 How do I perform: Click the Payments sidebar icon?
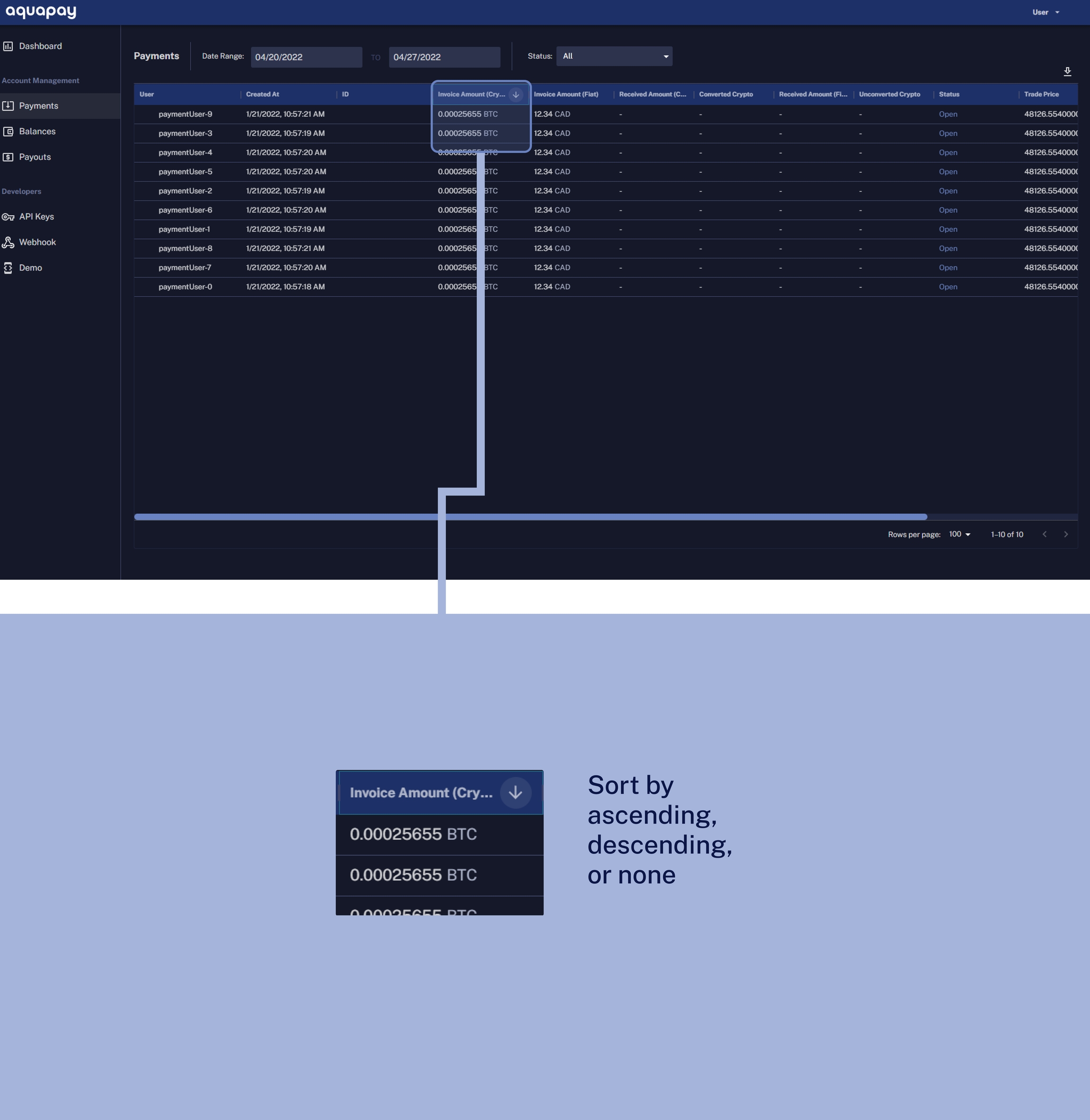8,106
